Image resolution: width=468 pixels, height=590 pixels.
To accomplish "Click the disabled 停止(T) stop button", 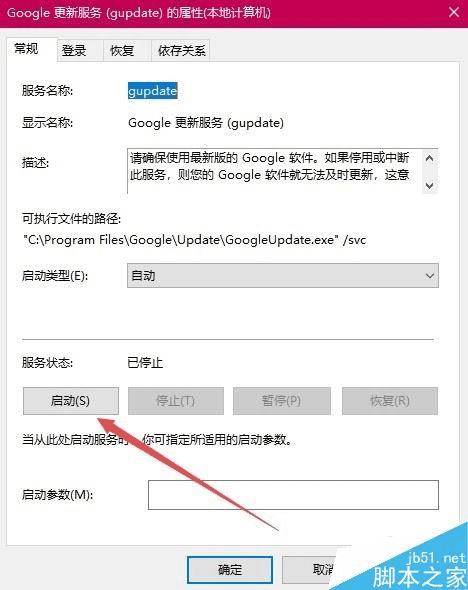I will pos(176,401).
